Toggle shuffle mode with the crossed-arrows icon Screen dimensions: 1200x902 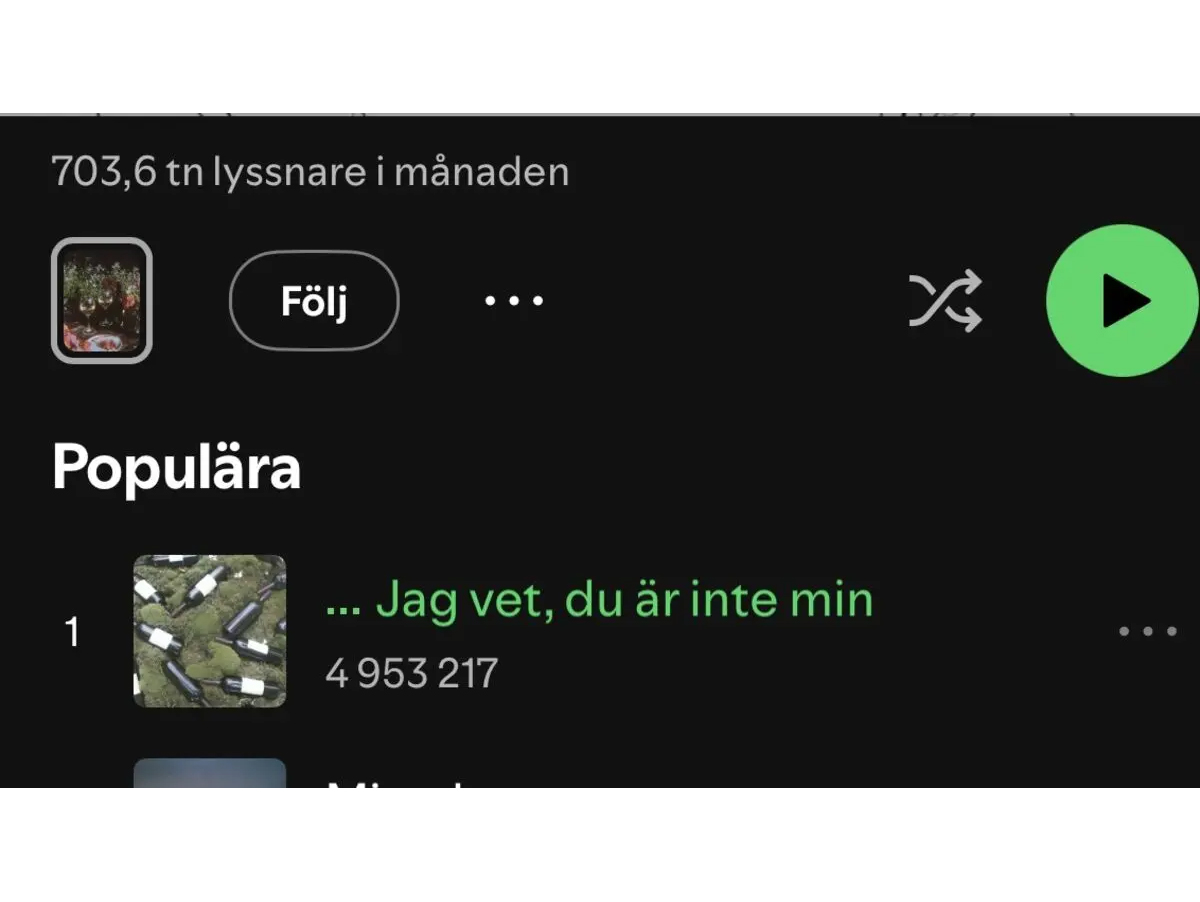[945, 300]
